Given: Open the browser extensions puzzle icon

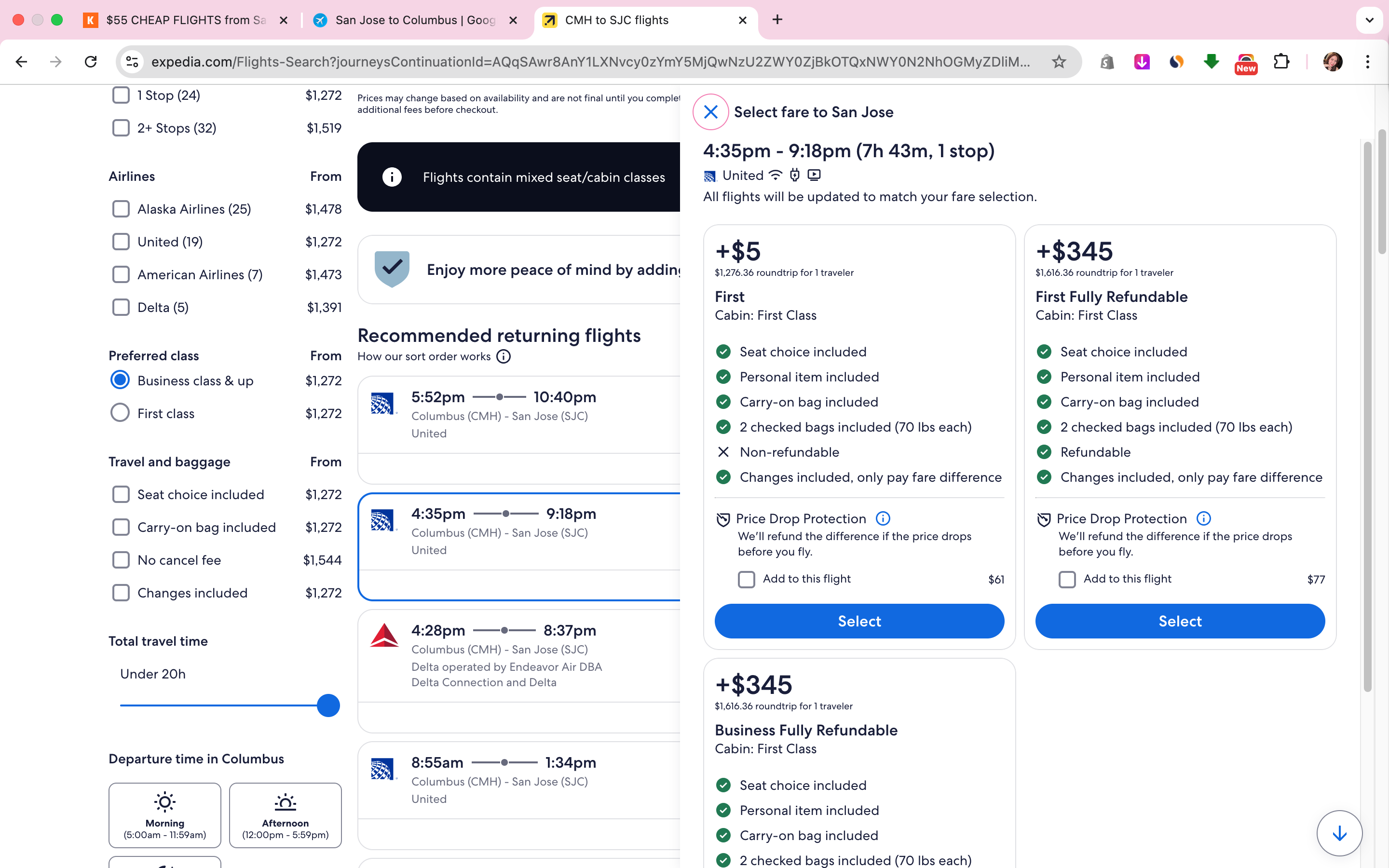Looking at the screenshot, I should tap(1281, 61).
